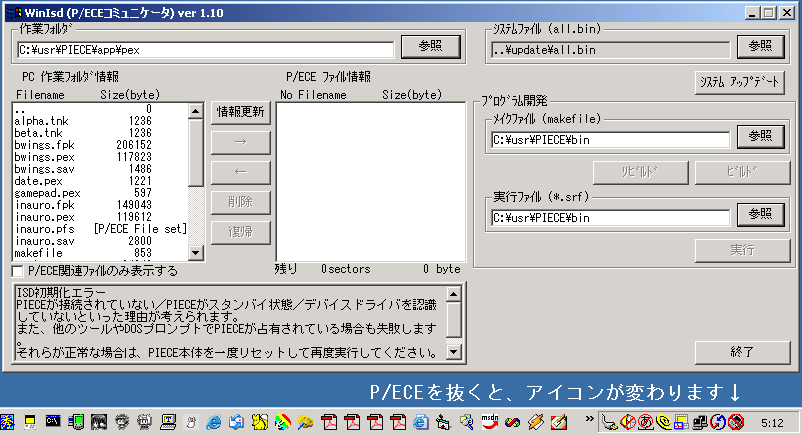The height and width of the screenshot is (435, 802).
Task: Open the paint palette icon in taskbar
Action: (305, 422)
